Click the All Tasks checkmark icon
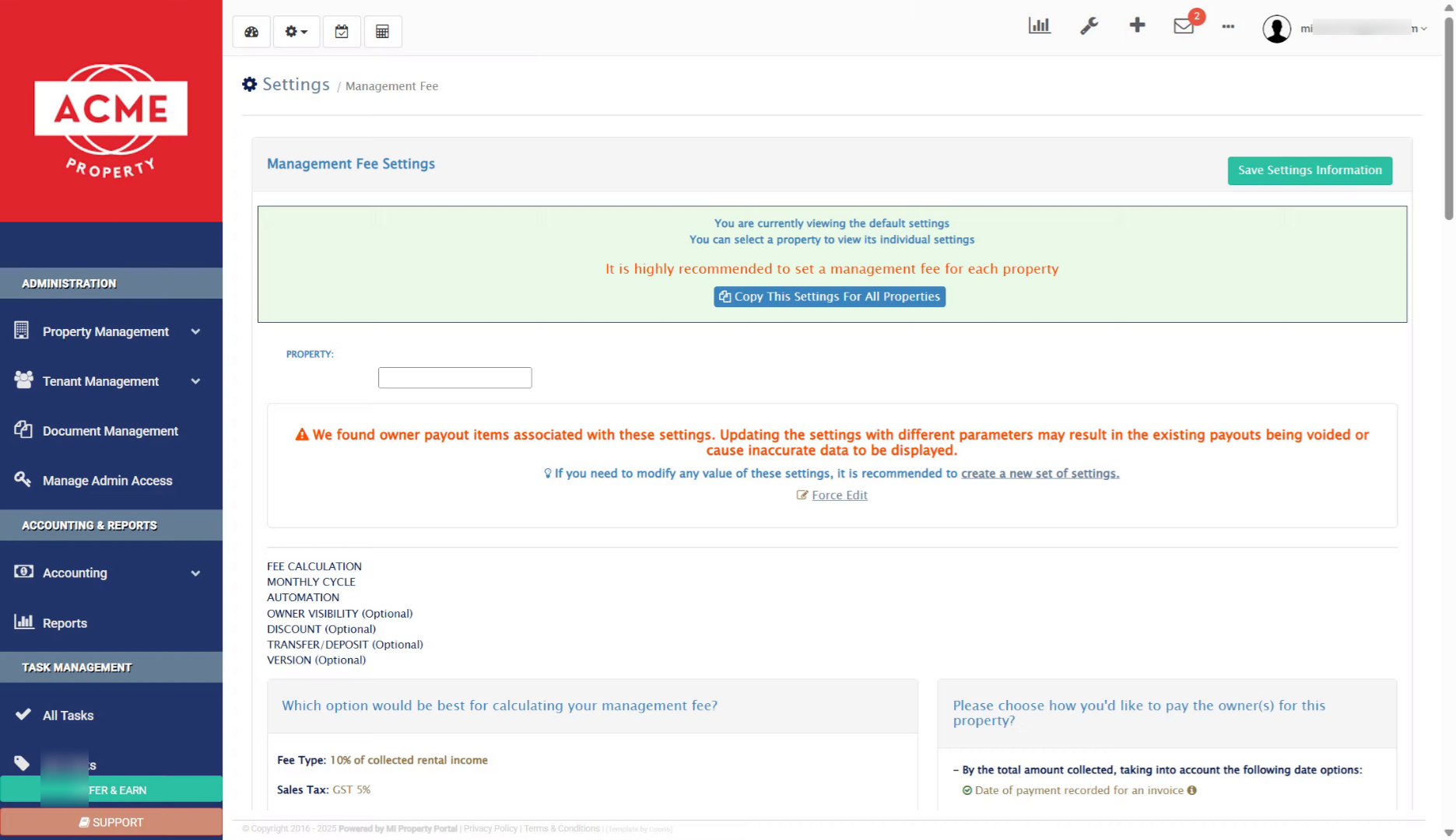The height and width of the screenshot is (840, 1456). click(23, 714)
